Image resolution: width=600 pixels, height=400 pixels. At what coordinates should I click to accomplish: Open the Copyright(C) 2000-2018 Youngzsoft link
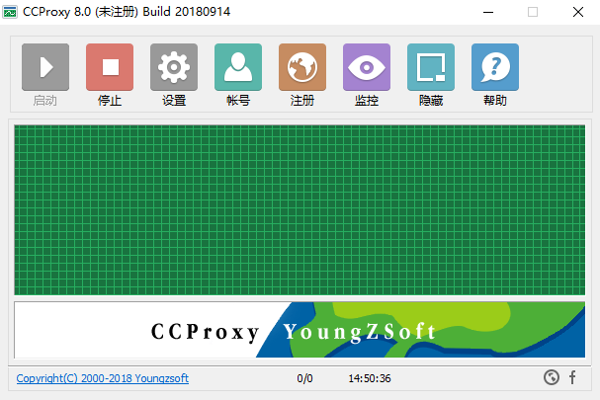tap(102, 379)
